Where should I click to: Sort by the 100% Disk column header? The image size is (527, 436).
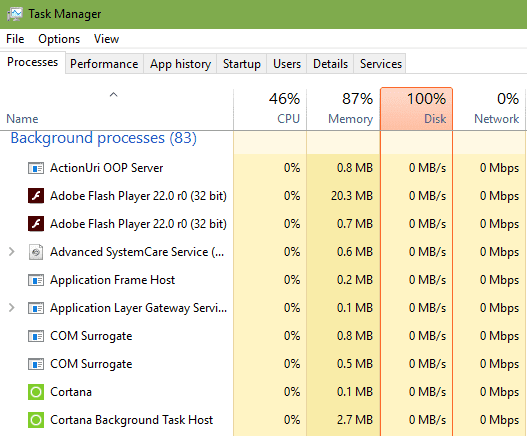[x=416, y=109]
